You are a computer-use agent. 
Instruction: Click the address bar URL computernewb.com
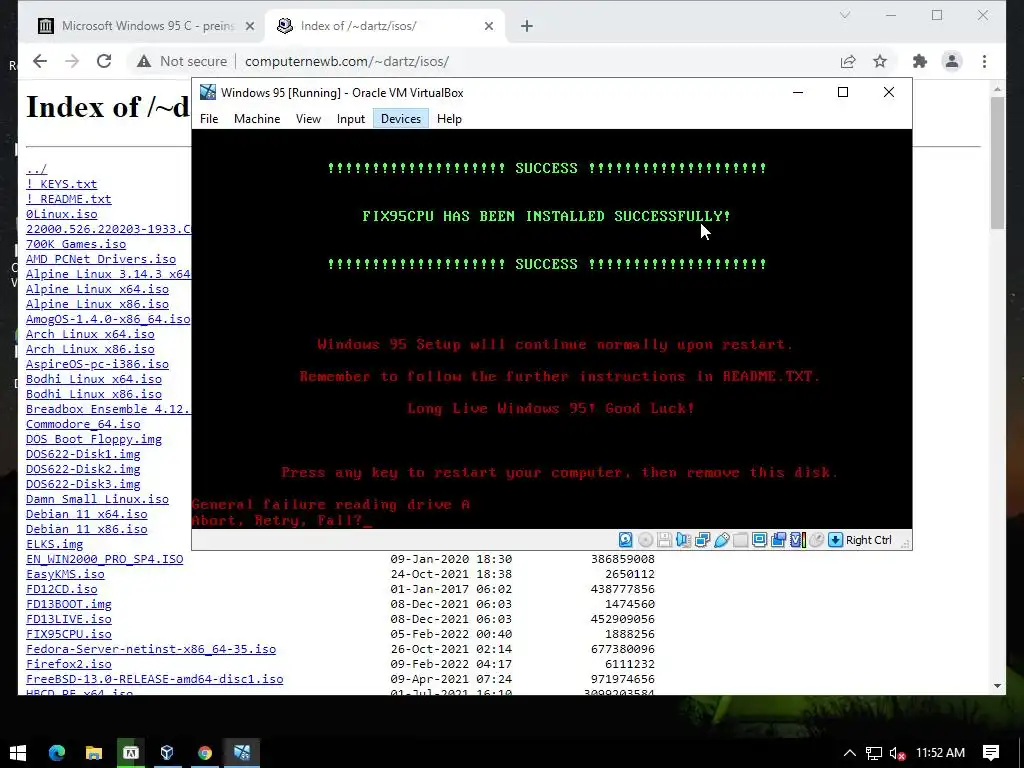point(347,61)
